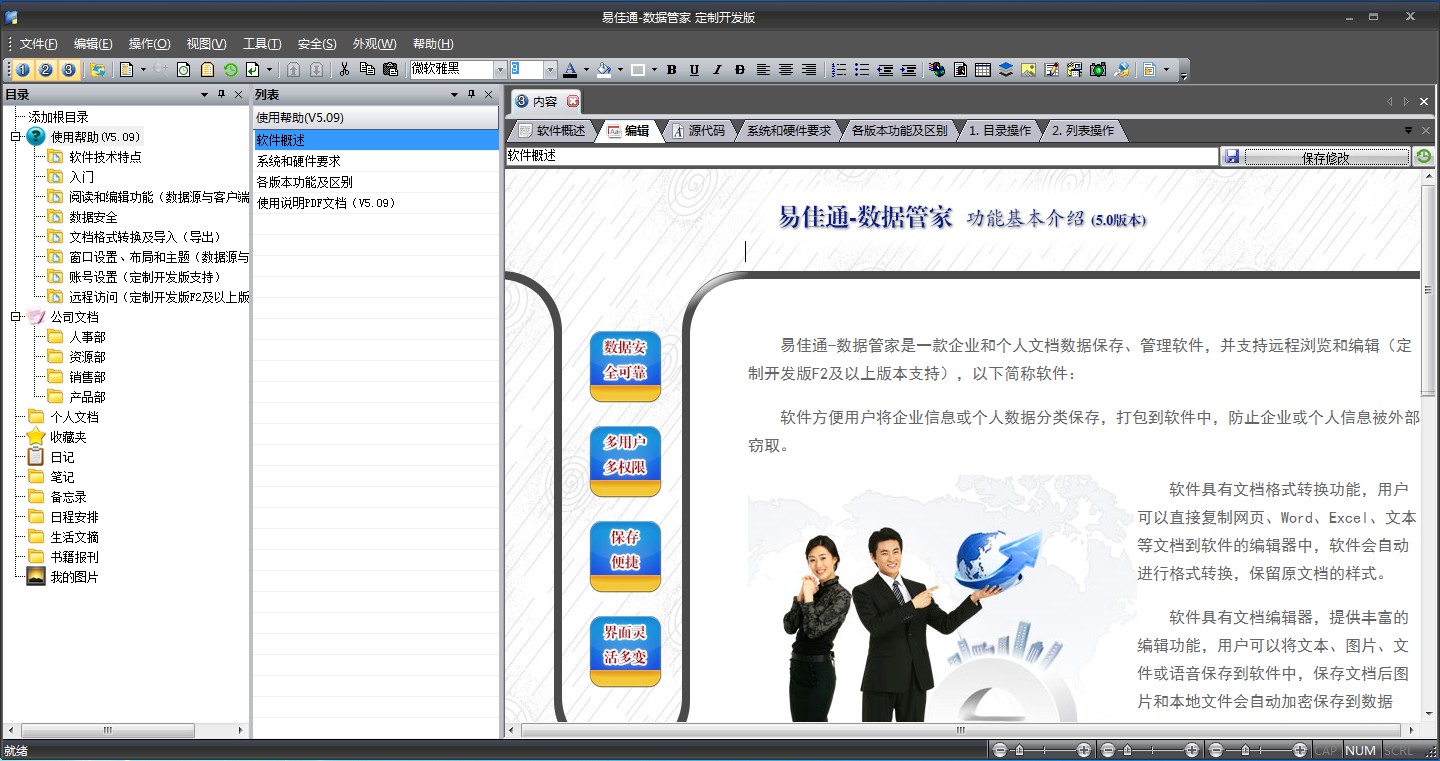Click the second zoom slider in status bar
This screenshot has width=1440, height=761.
click(x=1149, y=750)
